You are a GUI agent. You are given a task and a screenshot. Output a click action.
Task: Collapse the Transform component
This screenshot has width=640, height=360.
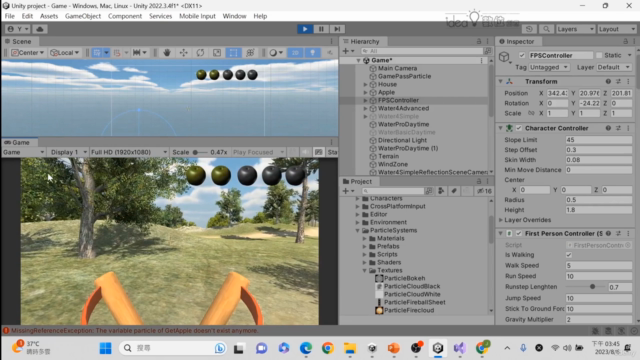[x=500, y=82]
